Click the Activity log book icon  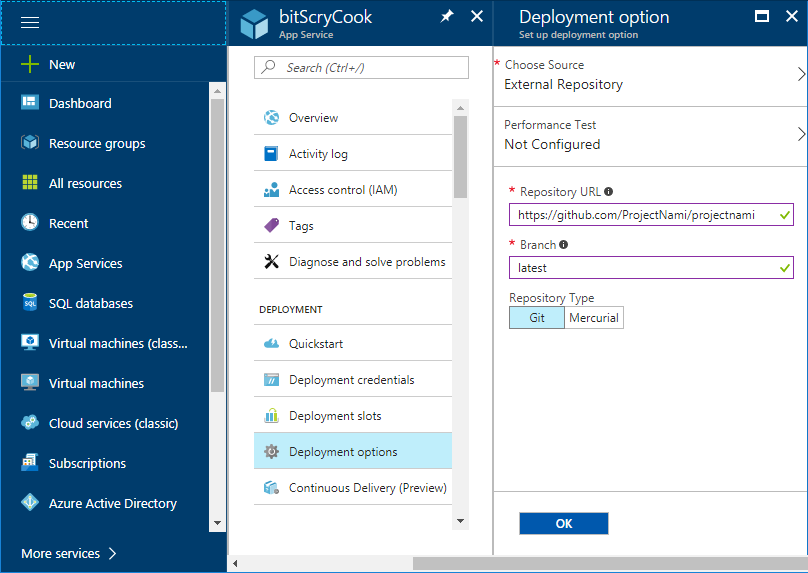click(272, 154)
